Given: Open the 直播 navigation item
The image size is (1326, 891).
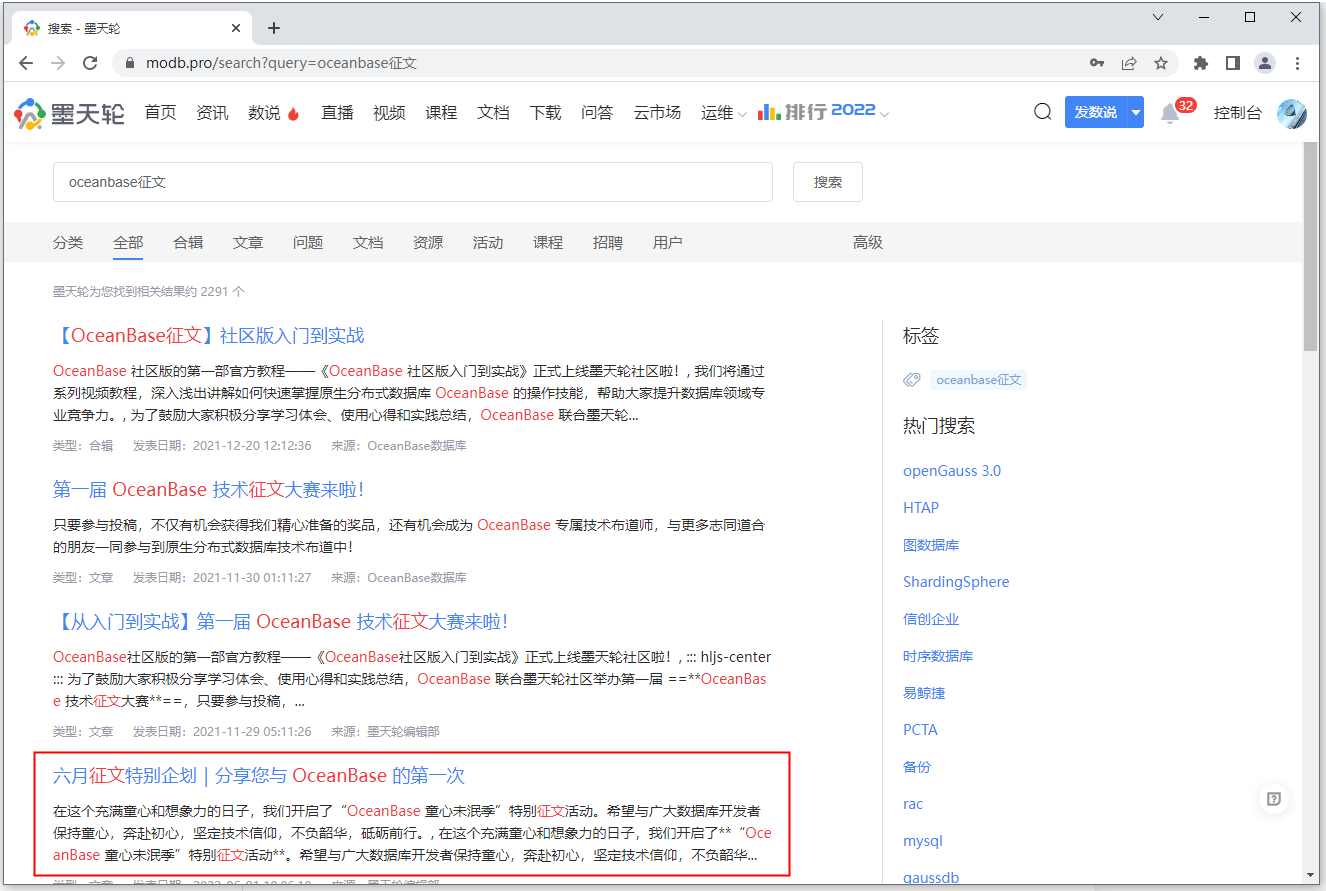Looking at the screenshot, I should [337, 113].
